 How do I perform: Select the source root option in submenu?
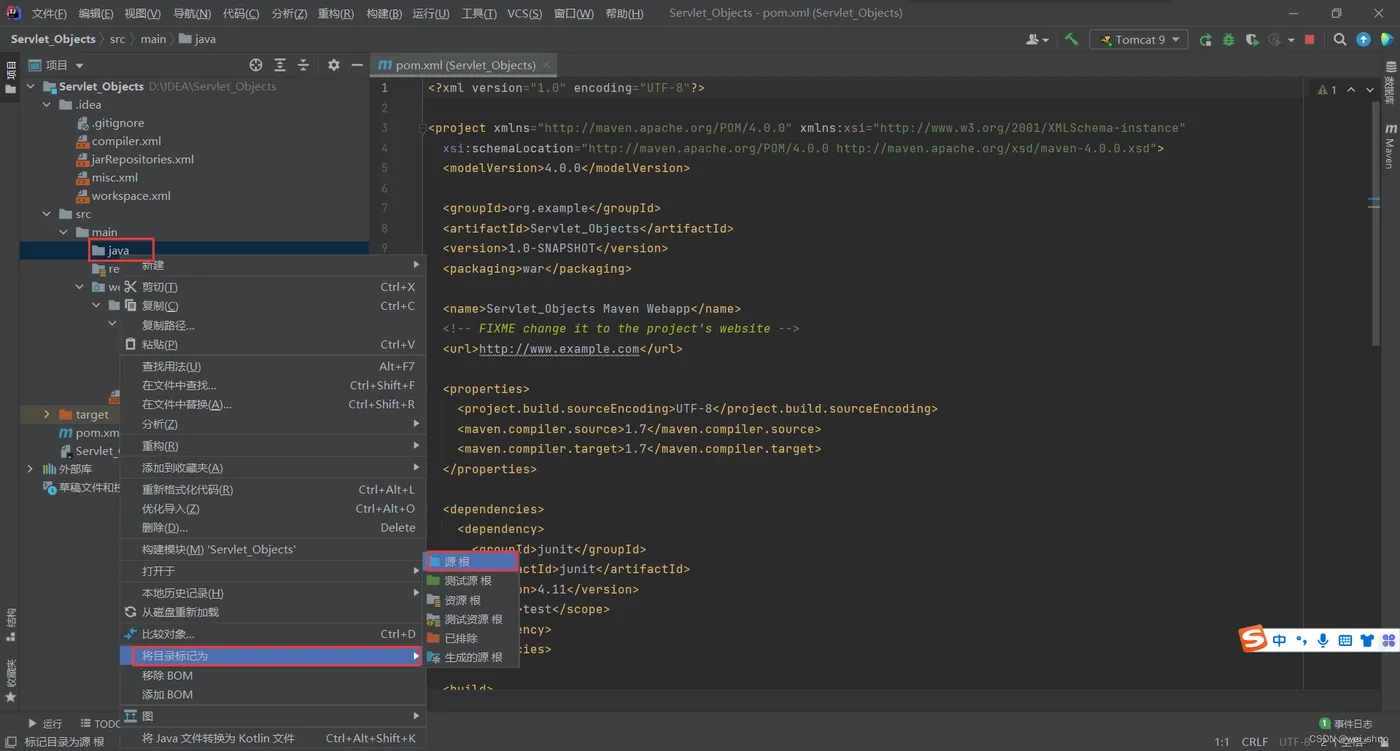(x=471, y=562)
